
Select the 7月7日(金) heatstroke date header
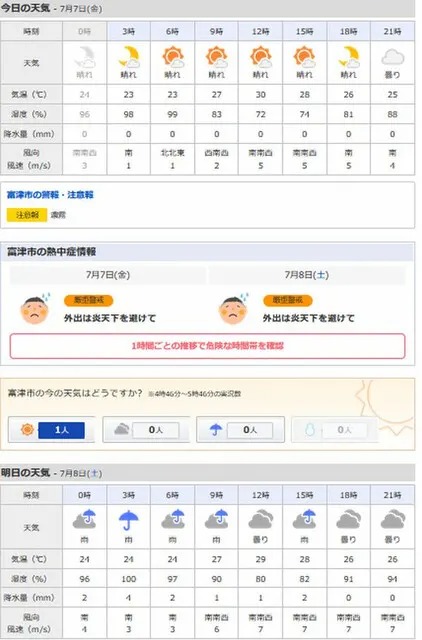click(x=108, y=275)
